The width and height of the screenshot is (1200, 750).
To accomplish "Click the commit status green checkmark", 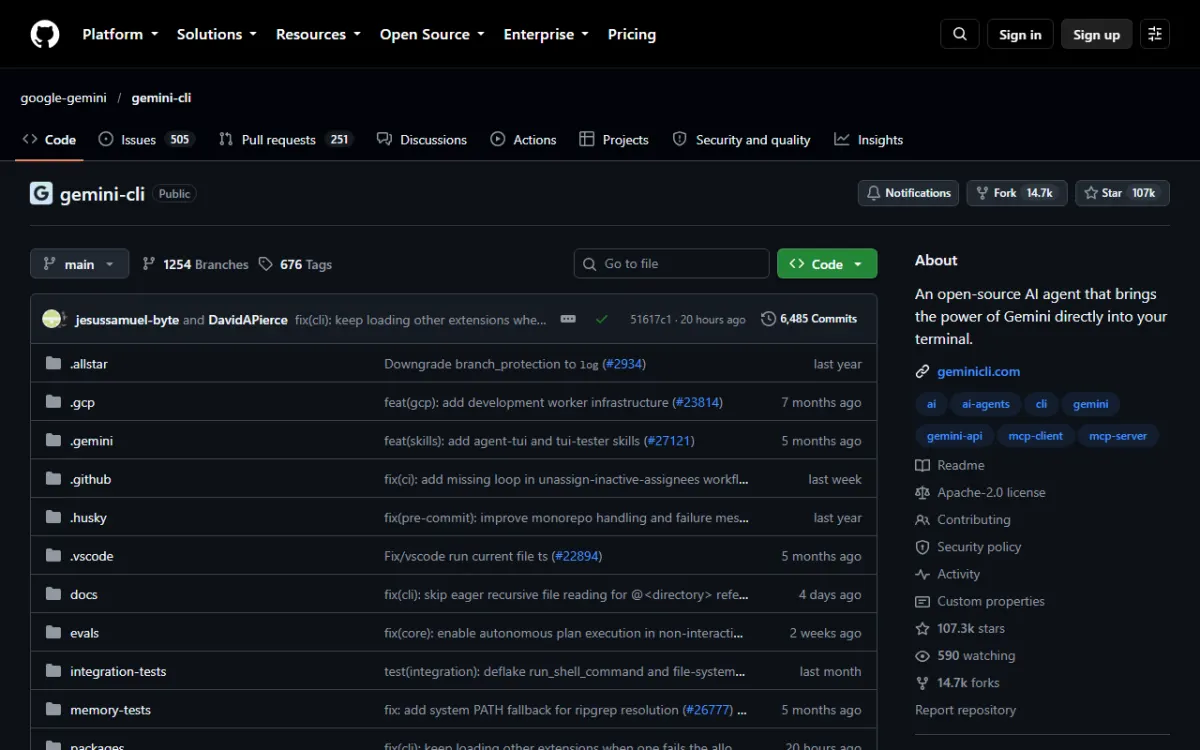I will [x=601, y=319].
